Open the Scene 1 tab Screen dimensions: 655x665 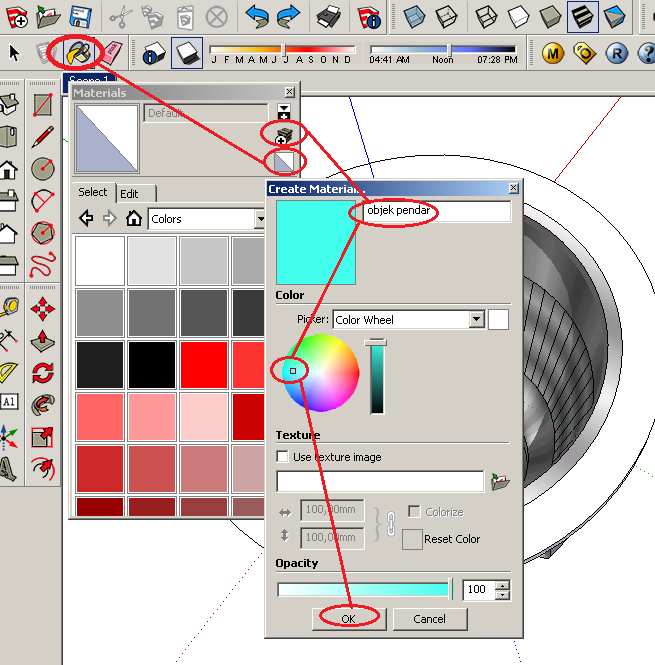point(89,79)
